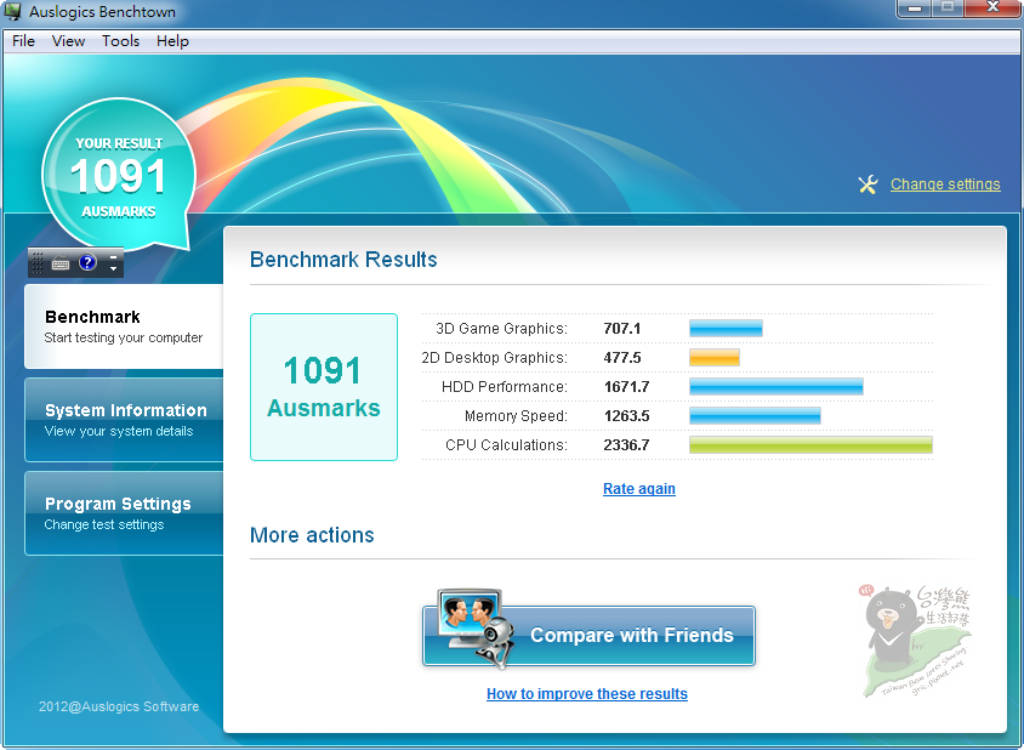Click the "Memory Speed:" label
Screen dimensions: 1024x750
click(516, 416)
